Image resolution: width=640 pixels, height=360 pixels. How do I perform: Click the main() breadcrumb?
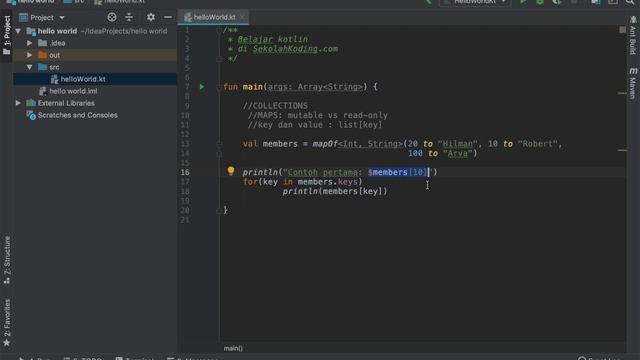(233, 348)
